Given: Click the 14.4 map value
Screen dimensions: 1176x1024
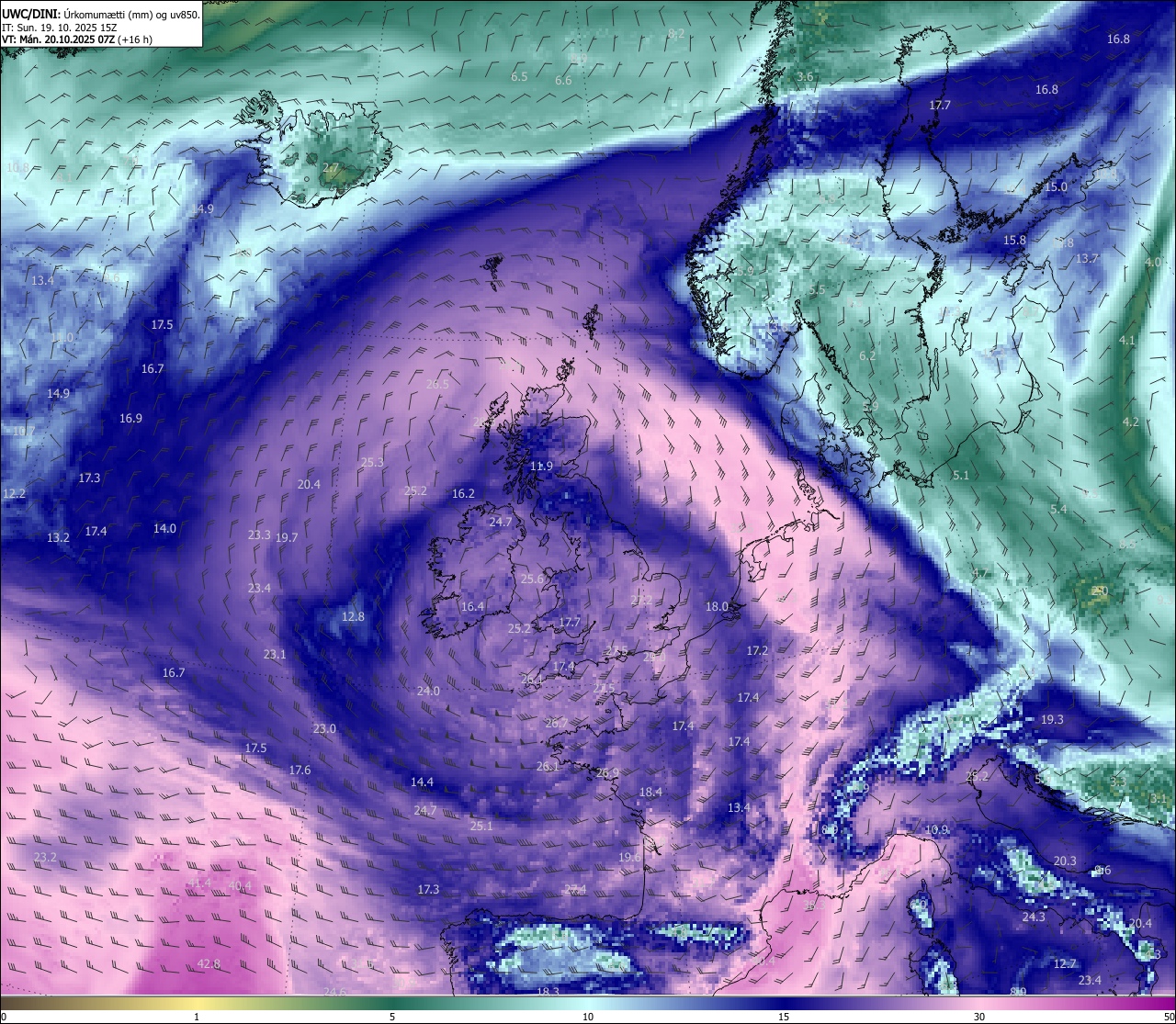Looking at the screenshot, I should pos(422,782).
